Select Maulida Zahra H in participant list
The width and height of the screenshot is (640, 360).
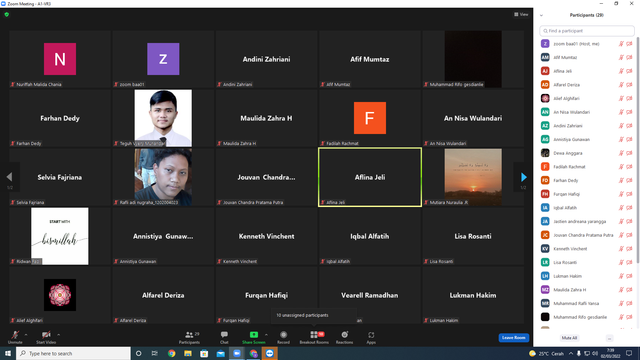coord(587,290)
